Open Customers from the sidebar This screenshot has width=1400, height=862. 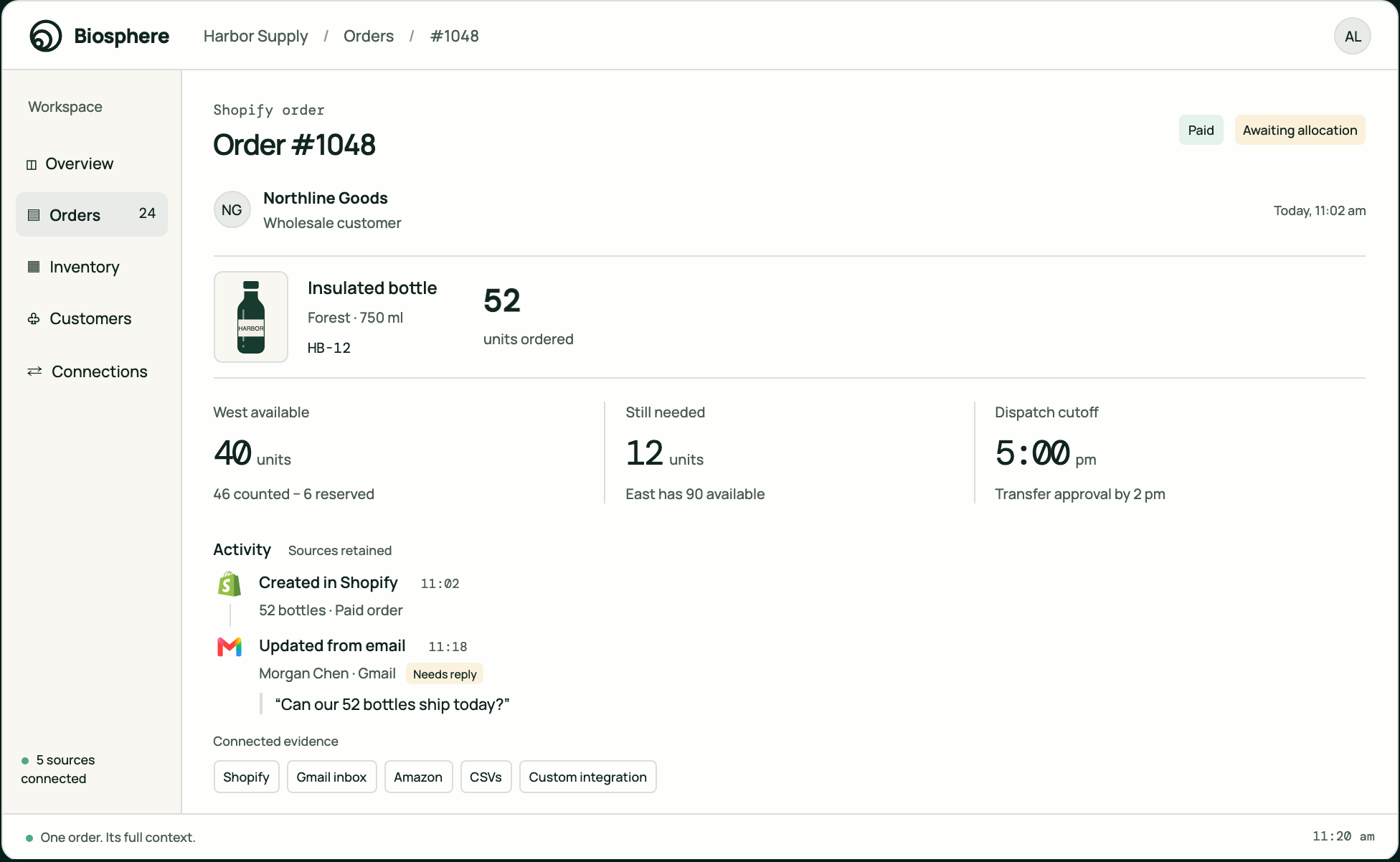(92, 318)
